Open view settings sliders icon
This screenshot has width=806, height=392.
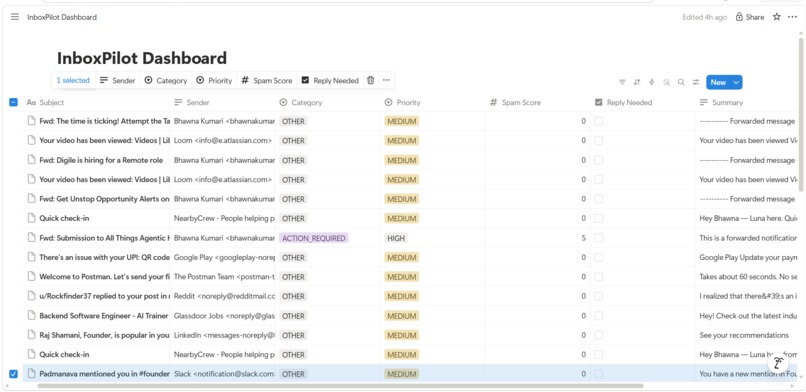[x=696, y=82]
